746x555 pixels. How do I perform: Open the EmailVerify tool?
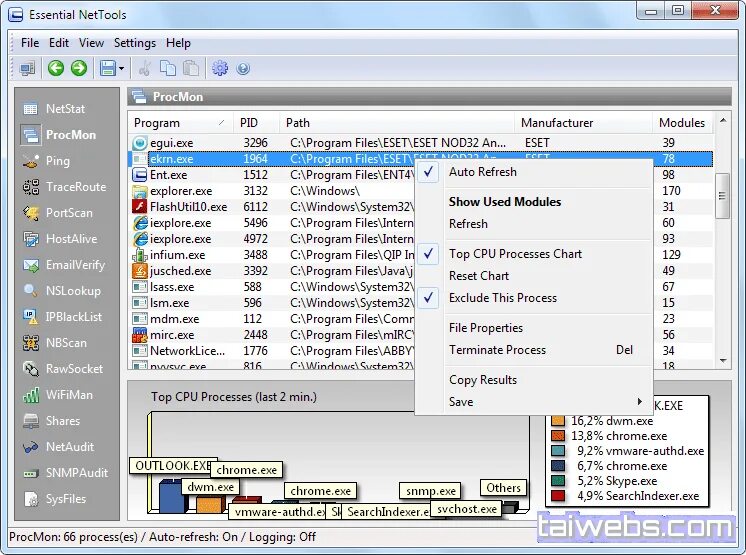[x=64, y=265]
